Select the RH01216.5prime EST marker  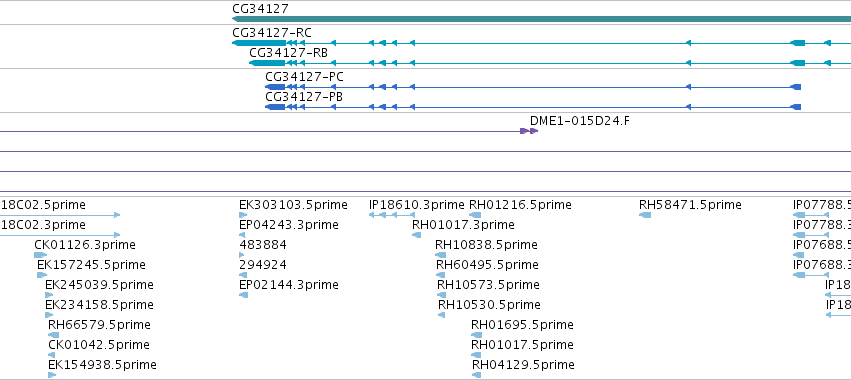(475, 215)
